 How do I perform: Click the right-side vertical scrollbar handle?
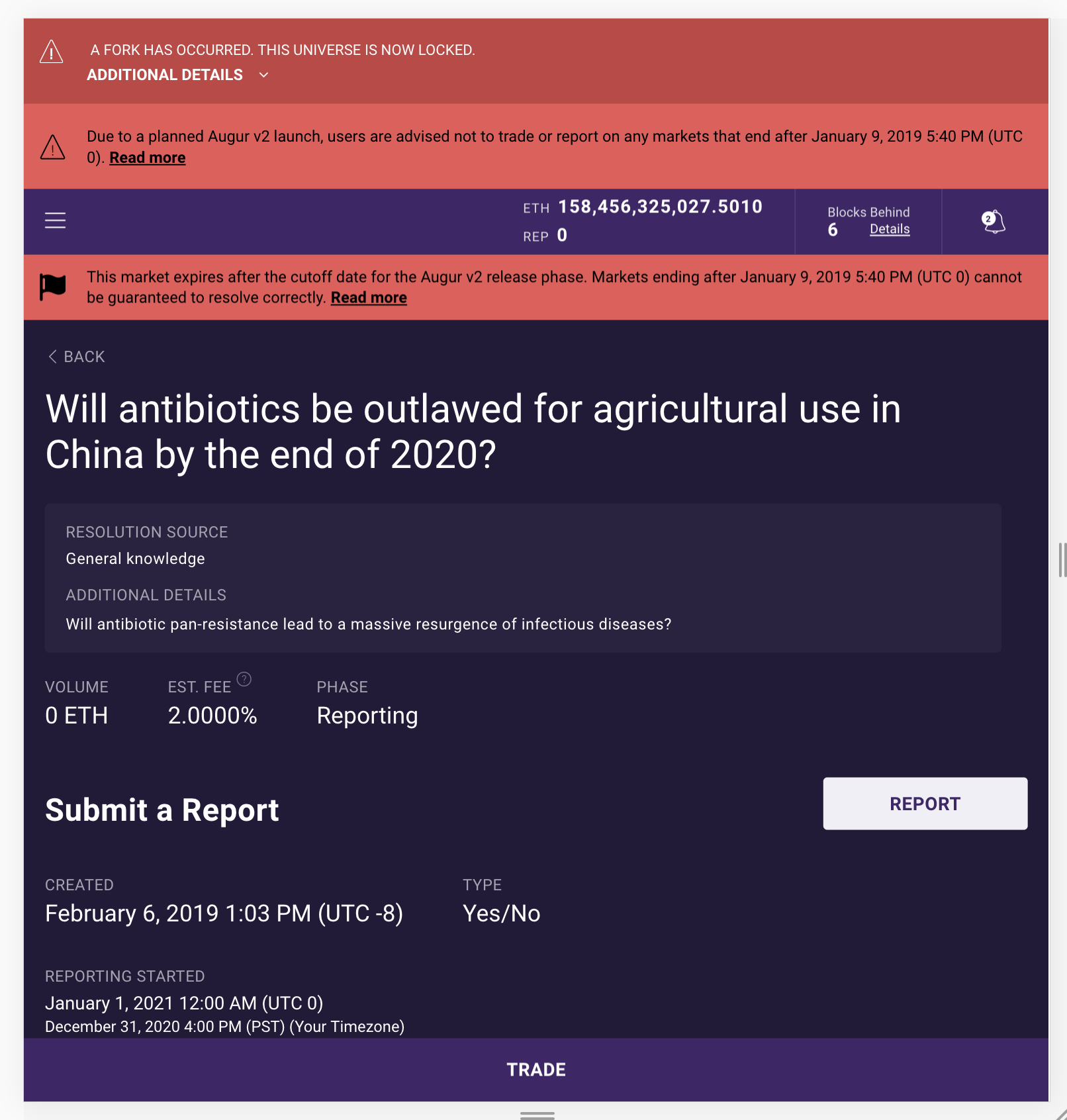coord(1062,560)
